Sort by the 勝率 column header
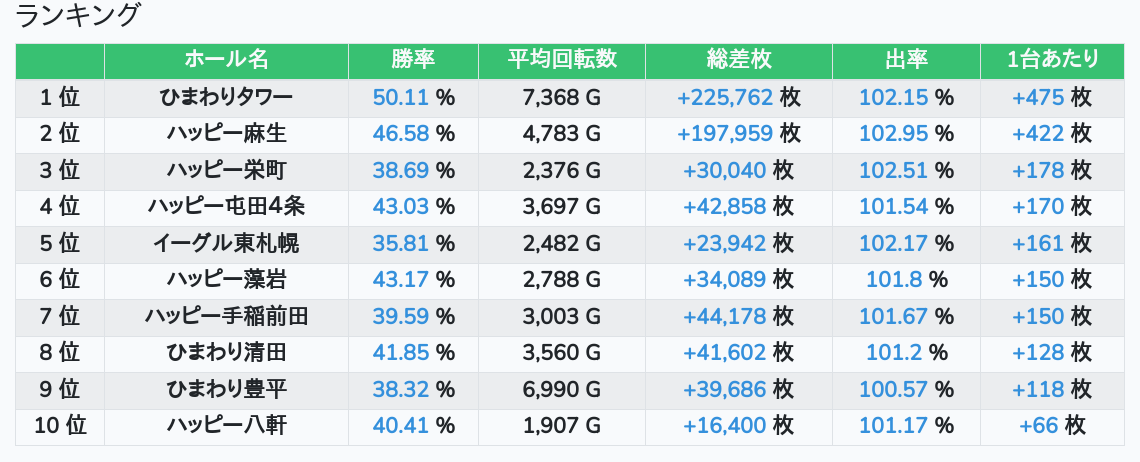Viewport: 1140px width, 462px height. point(413,60)
